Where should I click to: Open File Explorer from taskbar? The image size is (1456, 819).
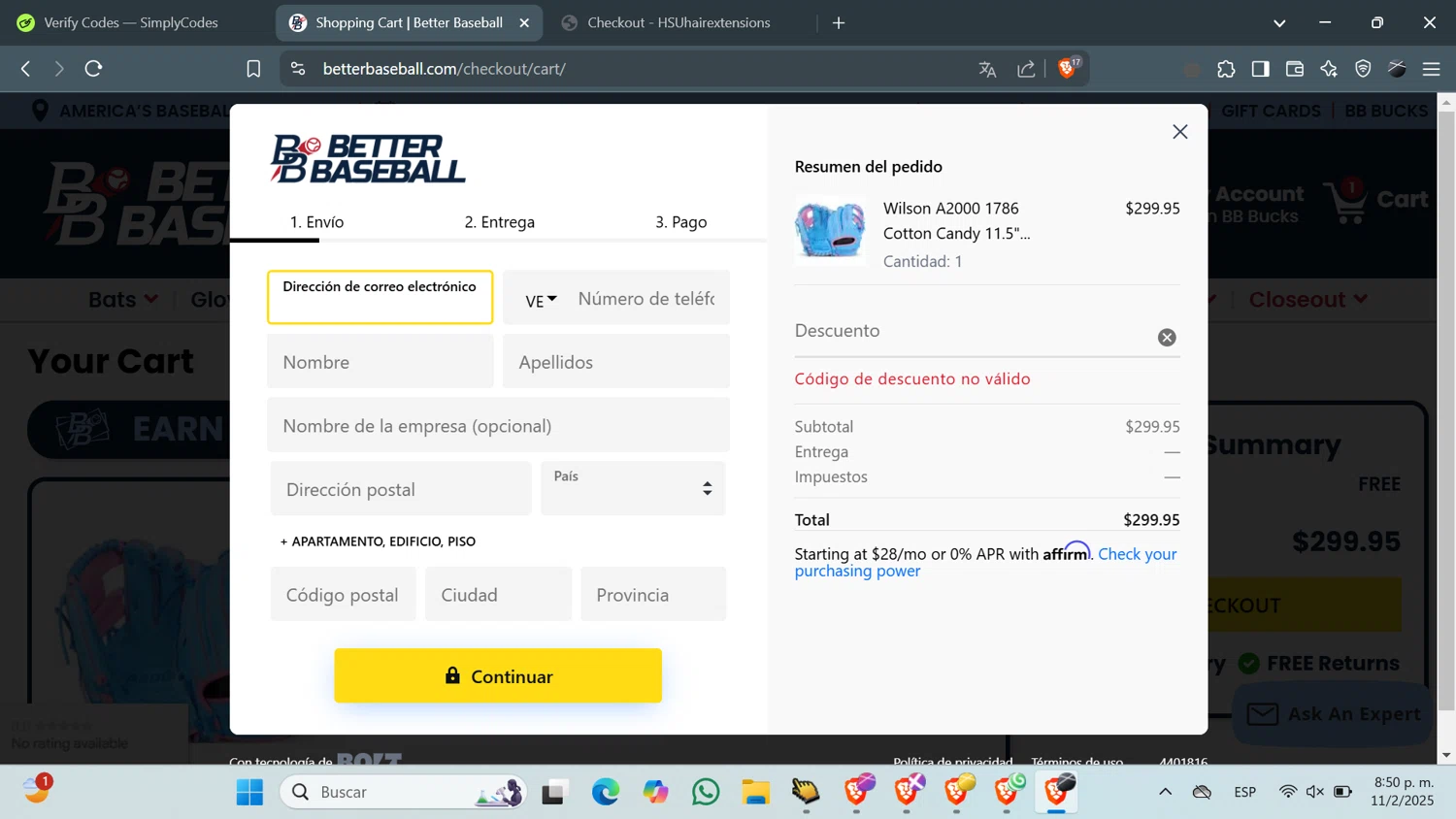pos(755,792)
